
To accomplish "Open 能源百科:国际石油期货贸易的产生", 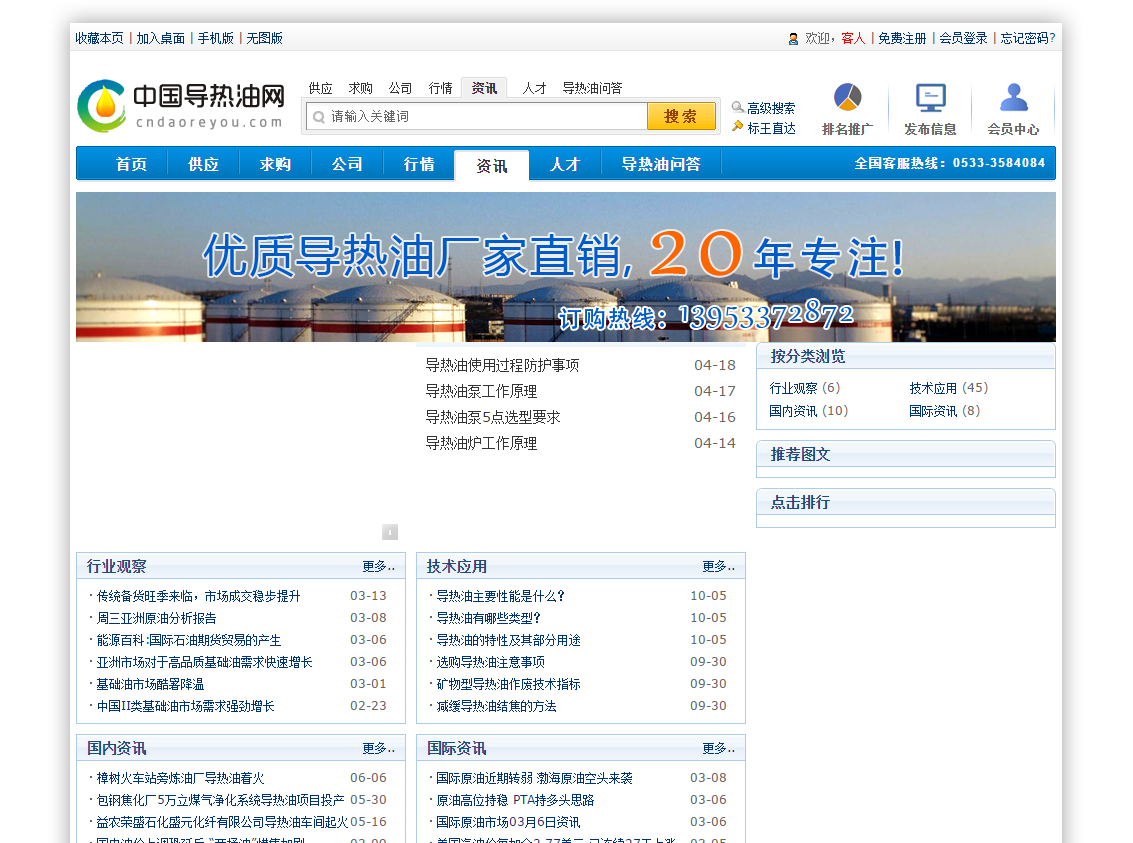I will click(189, 640).
